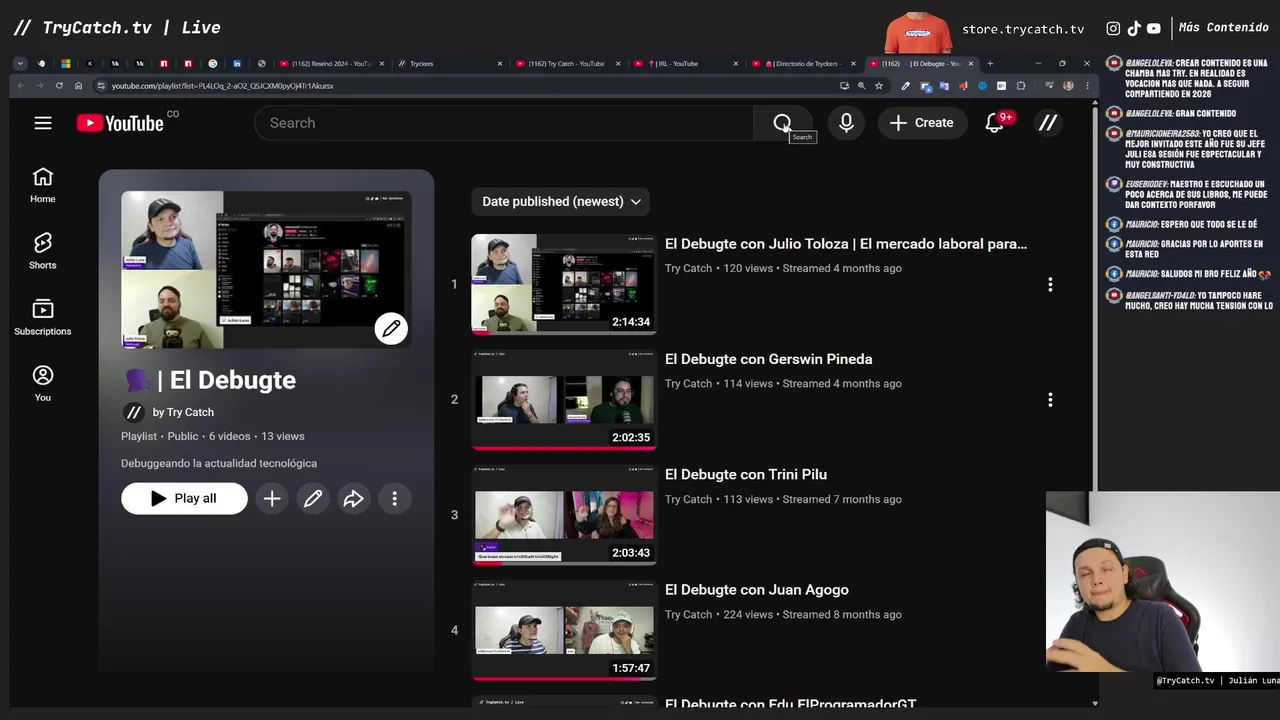Go back with the browser back arrow
1280x720 pixels.
tap(21, 86)
